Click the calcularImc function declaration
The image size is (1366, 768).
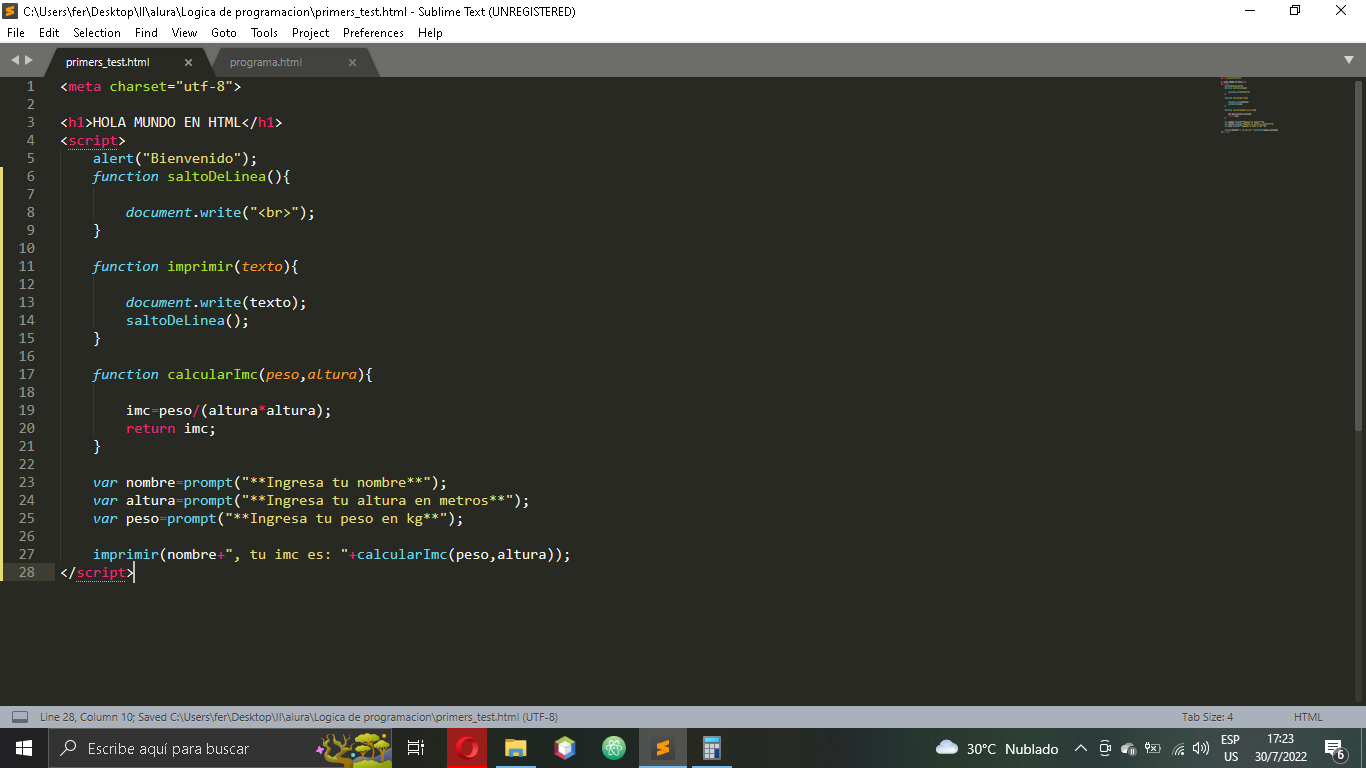pos(232,374)
